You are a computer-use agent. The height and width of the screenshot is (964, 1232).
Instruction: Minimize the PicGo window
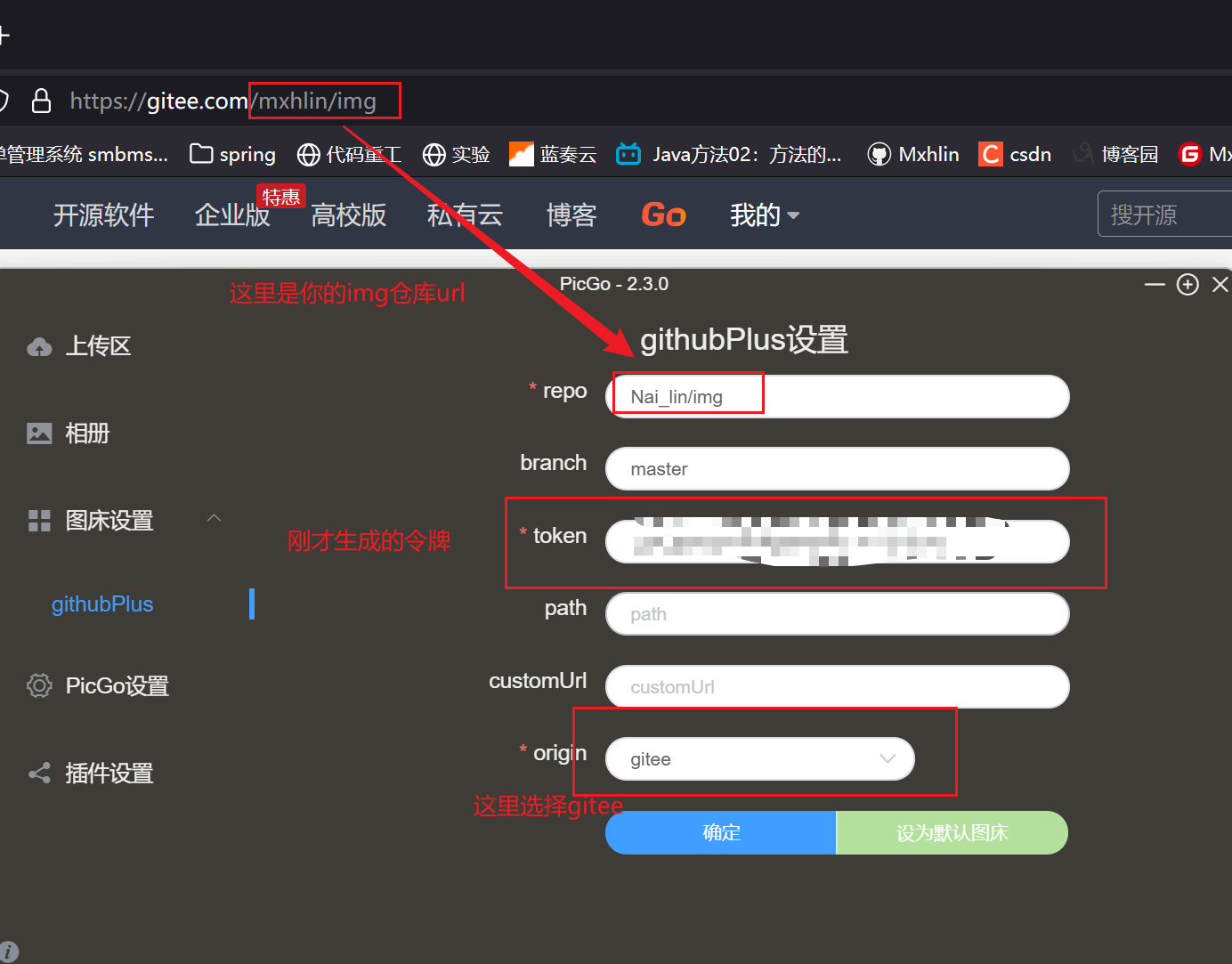click(1155, 284)
